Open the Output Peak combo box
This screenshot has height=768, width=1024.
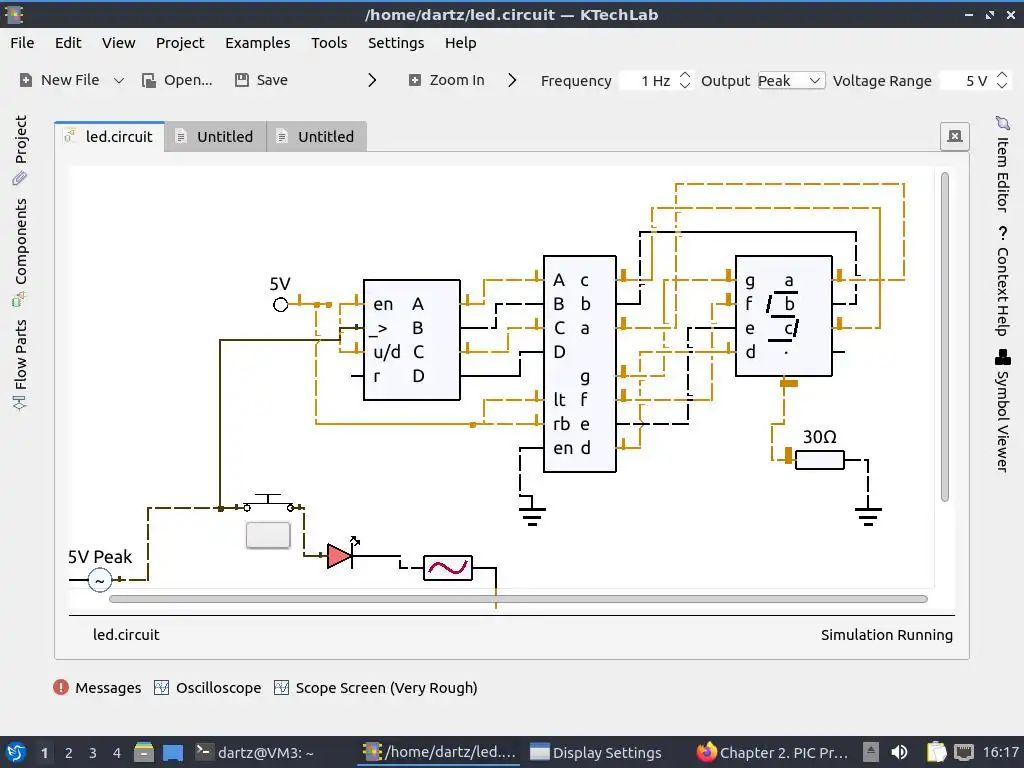click(791, 80)
